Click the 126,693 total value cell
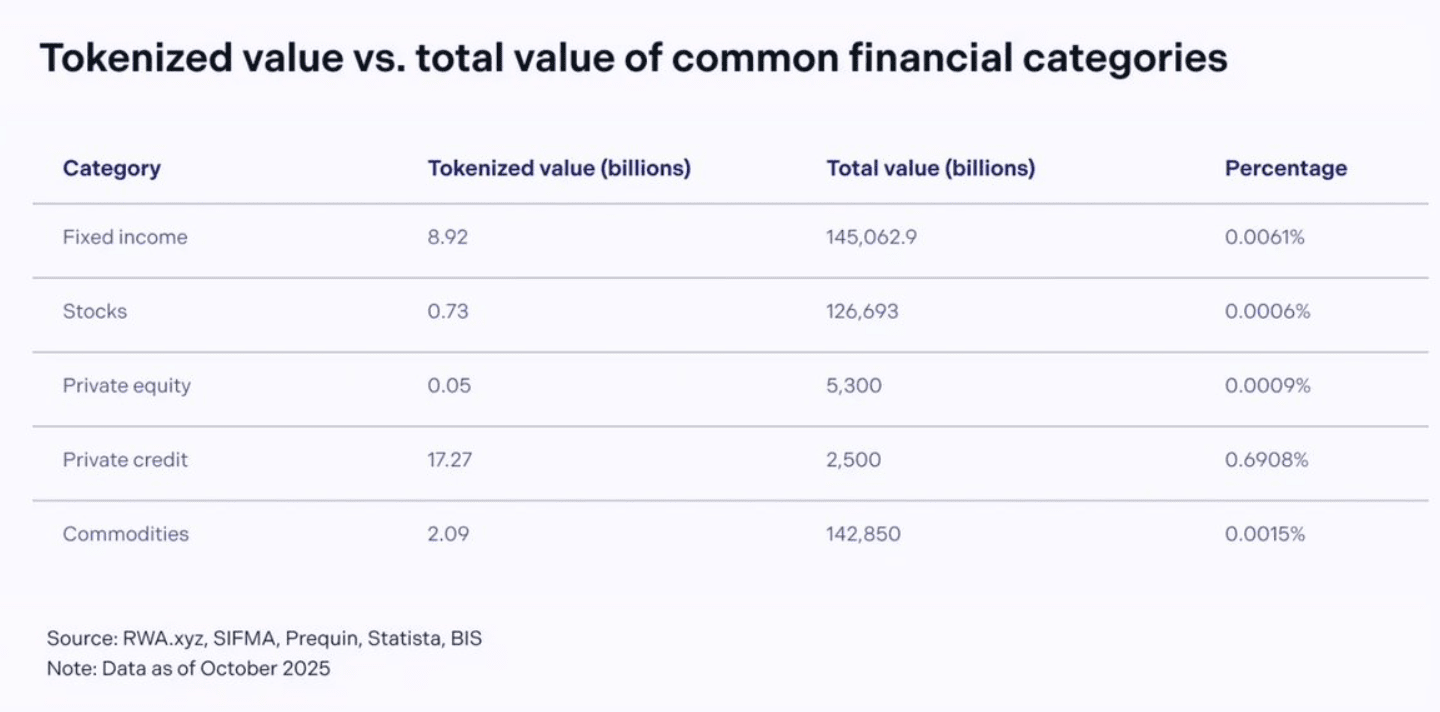 pyautogui.click(x=862, y=311)
